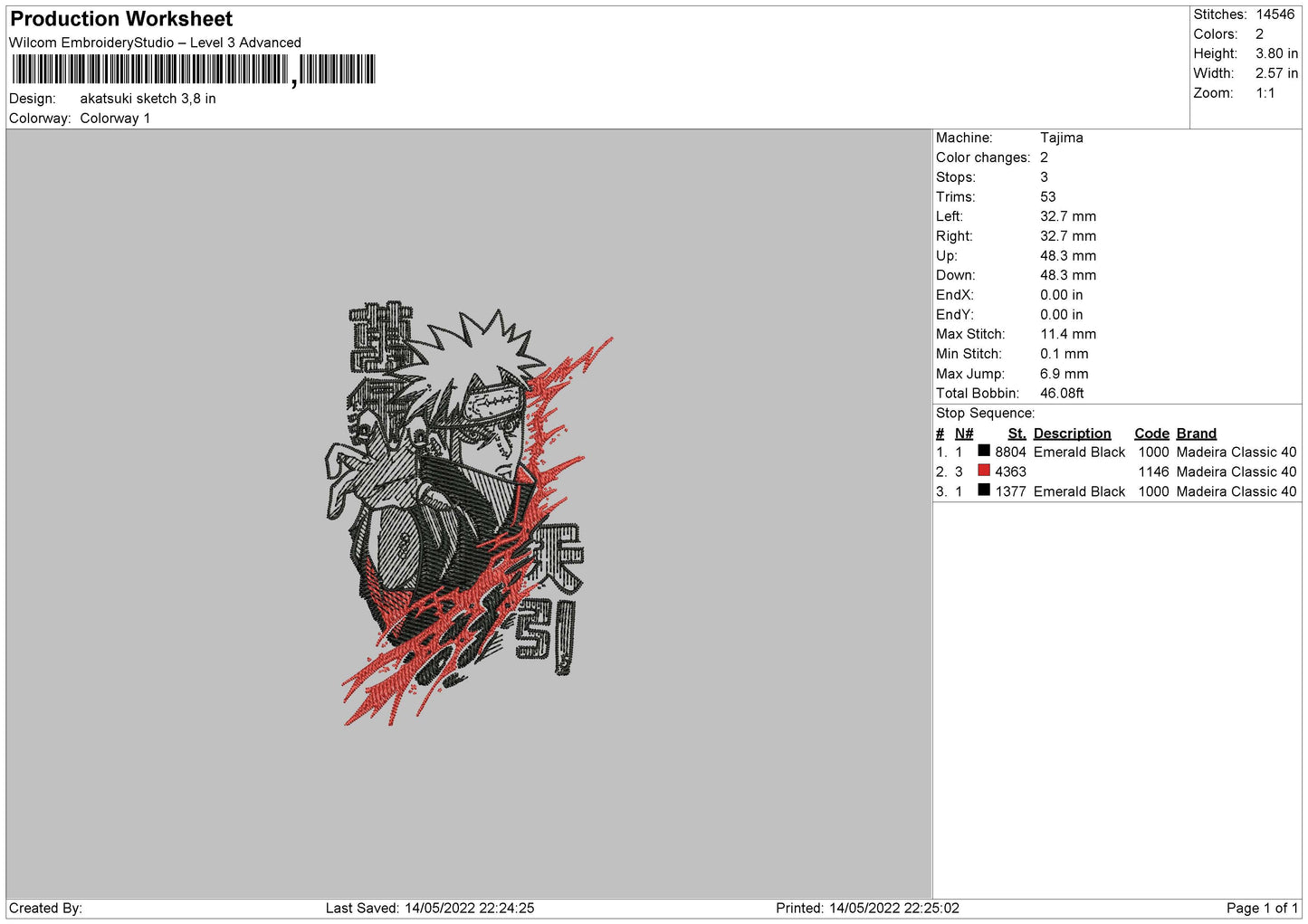Click the black swatch in stop row 1
Screen dimensions: 1308x924
click(x=984, y=451)
